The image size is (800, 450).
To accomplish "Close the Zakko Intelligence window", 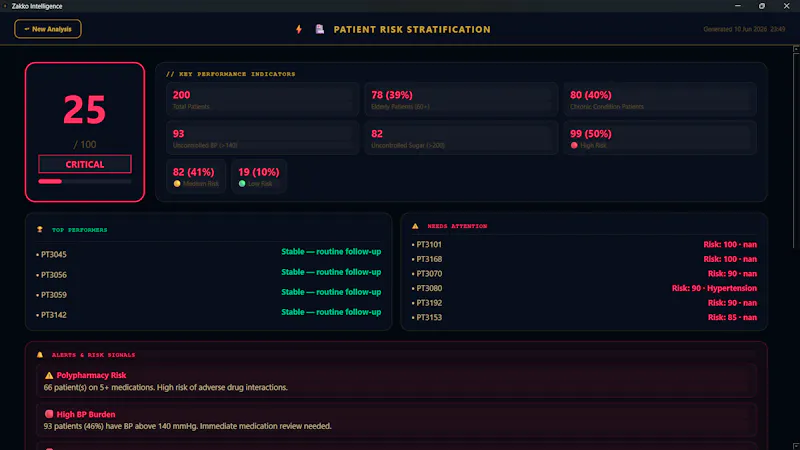I will coord(786,6).
